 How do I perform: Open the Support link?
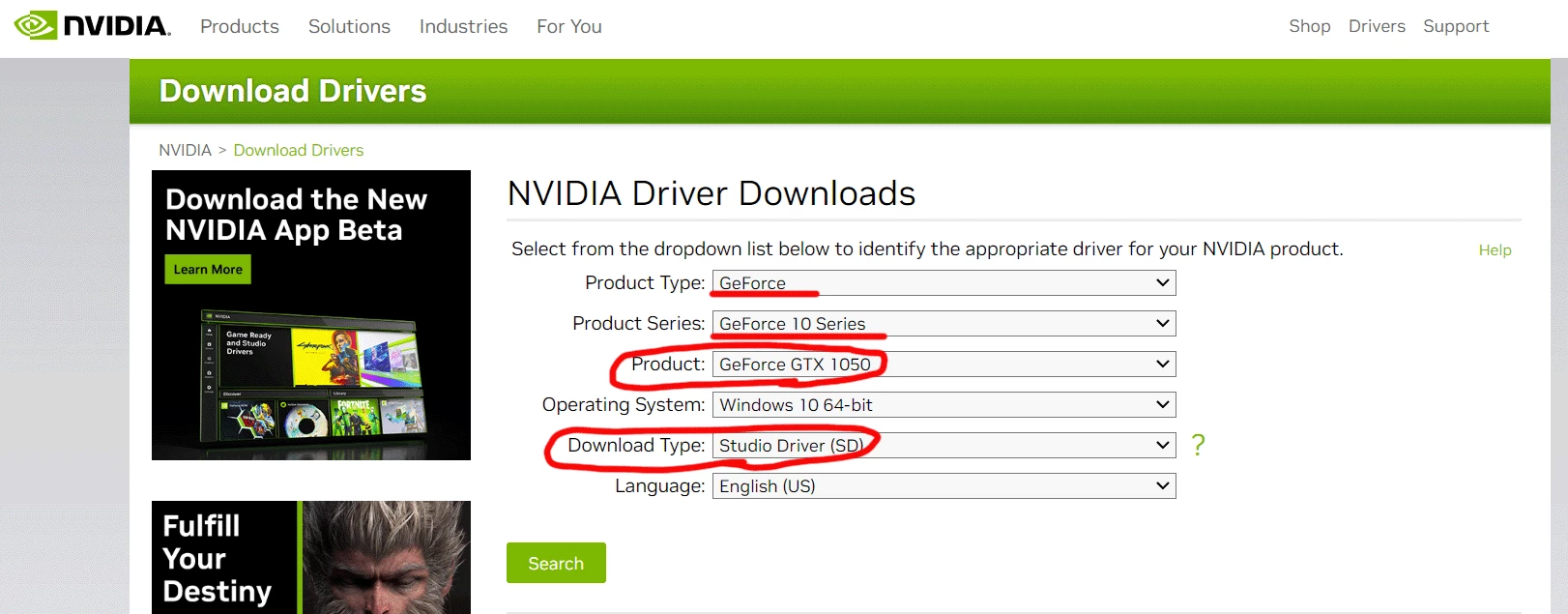coord(1456,26)
